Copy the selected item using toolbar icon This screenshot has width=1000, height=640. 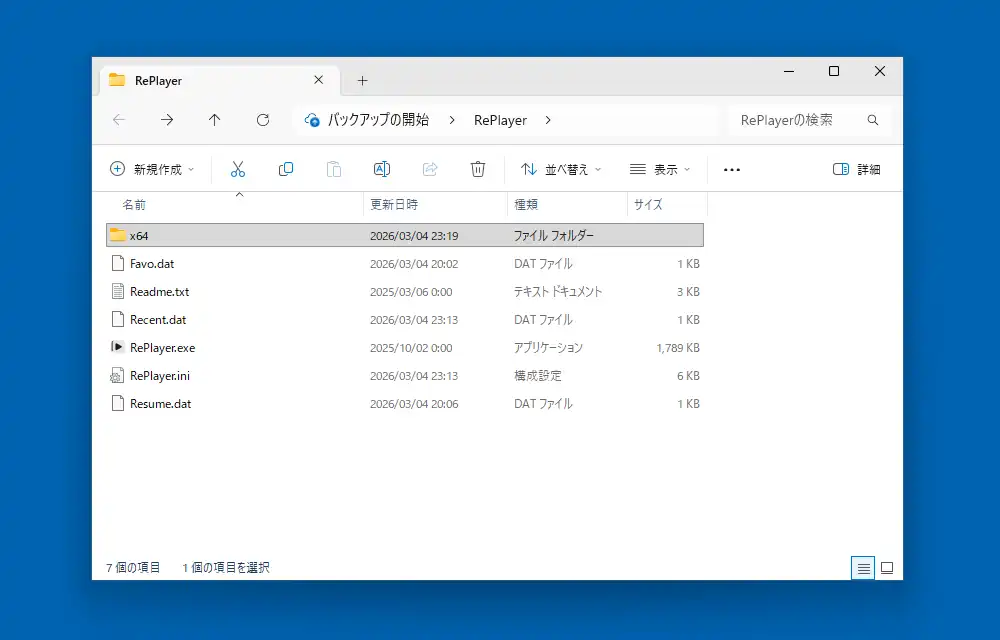click(286, 169)
